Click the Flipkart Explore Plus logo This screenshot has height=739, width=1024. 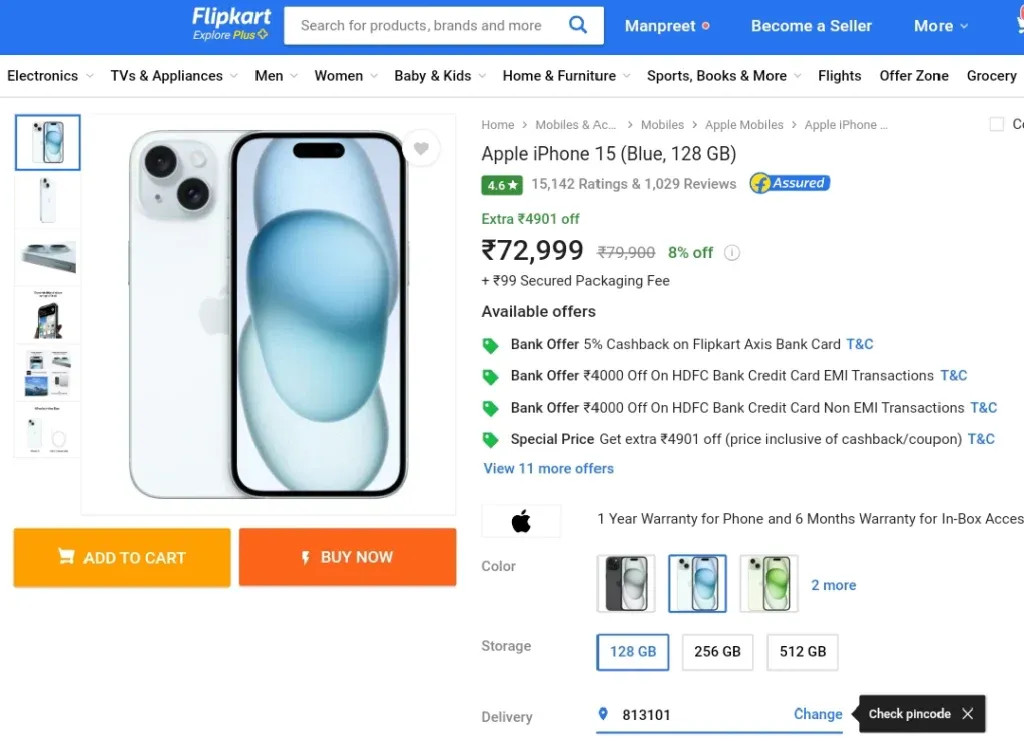tap(231, 24)
